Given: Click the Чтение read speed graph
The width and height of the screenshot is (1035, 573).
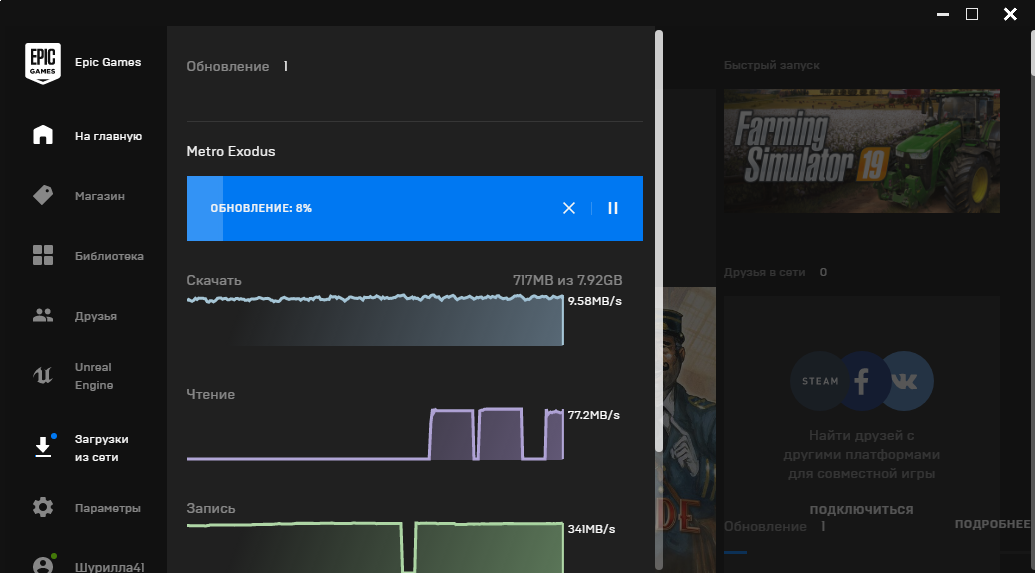Looking at the screenshot, I should 375,434.
